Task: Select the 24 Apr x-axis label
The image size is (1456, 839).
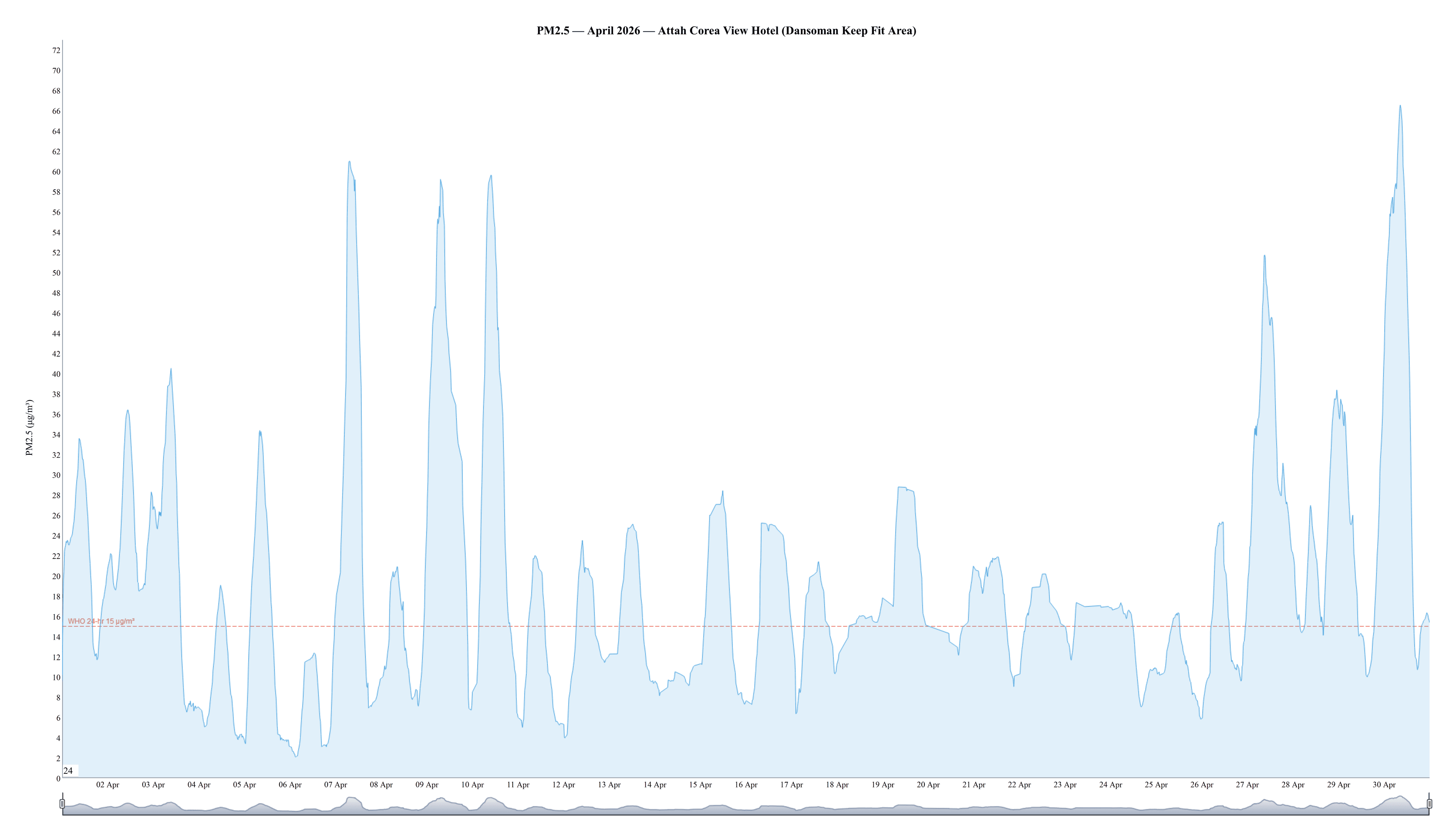Action: [x=1110, y=785]
